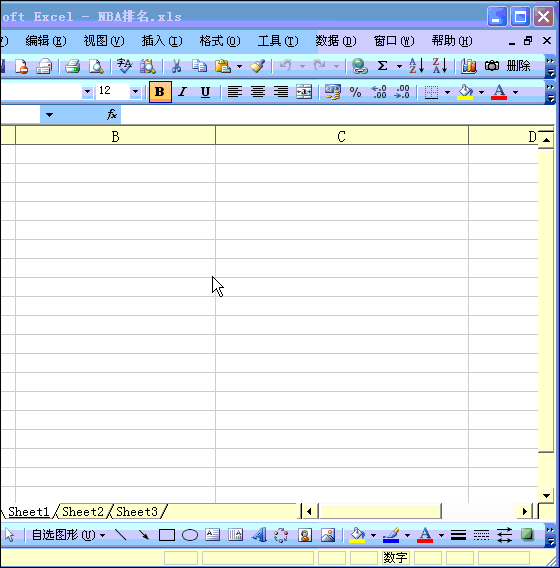560x568 pixels.
Task: Apply the red font color swatch
Action: click(x=499, y=92)
